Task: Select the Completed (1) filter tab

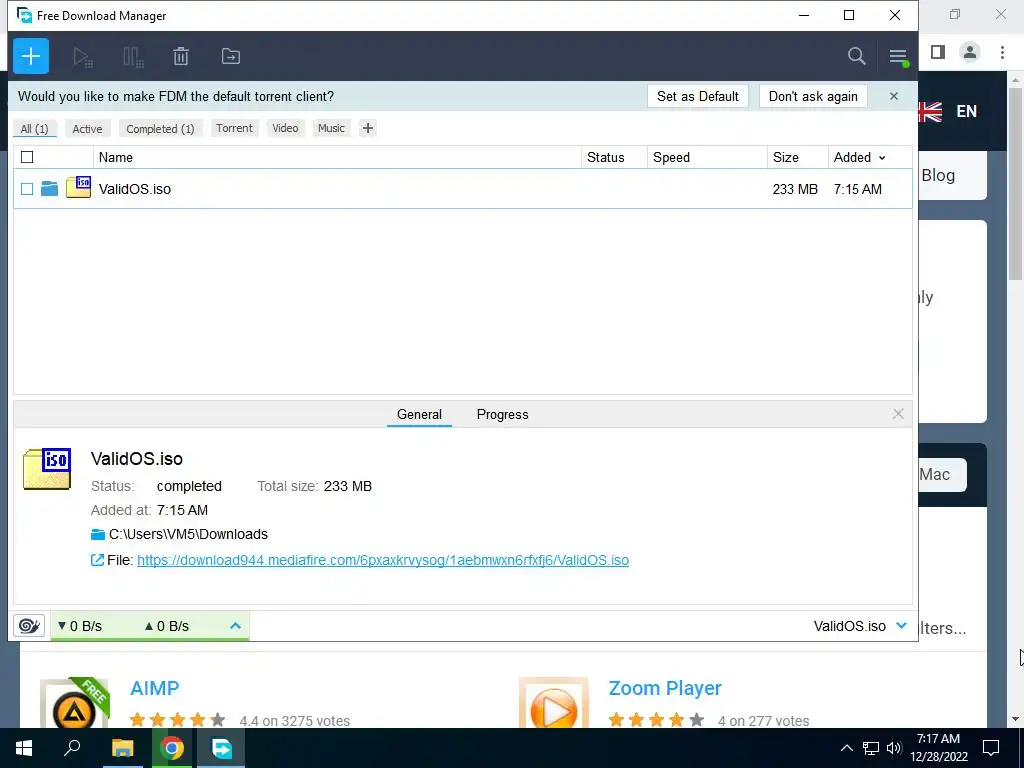Action: point(160,129)
